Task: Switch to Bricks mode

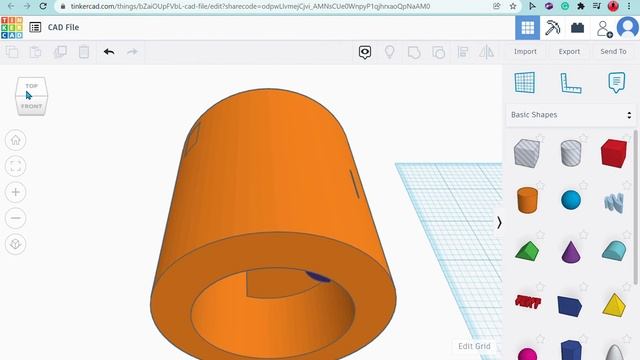Action: [x=577, y=28]
